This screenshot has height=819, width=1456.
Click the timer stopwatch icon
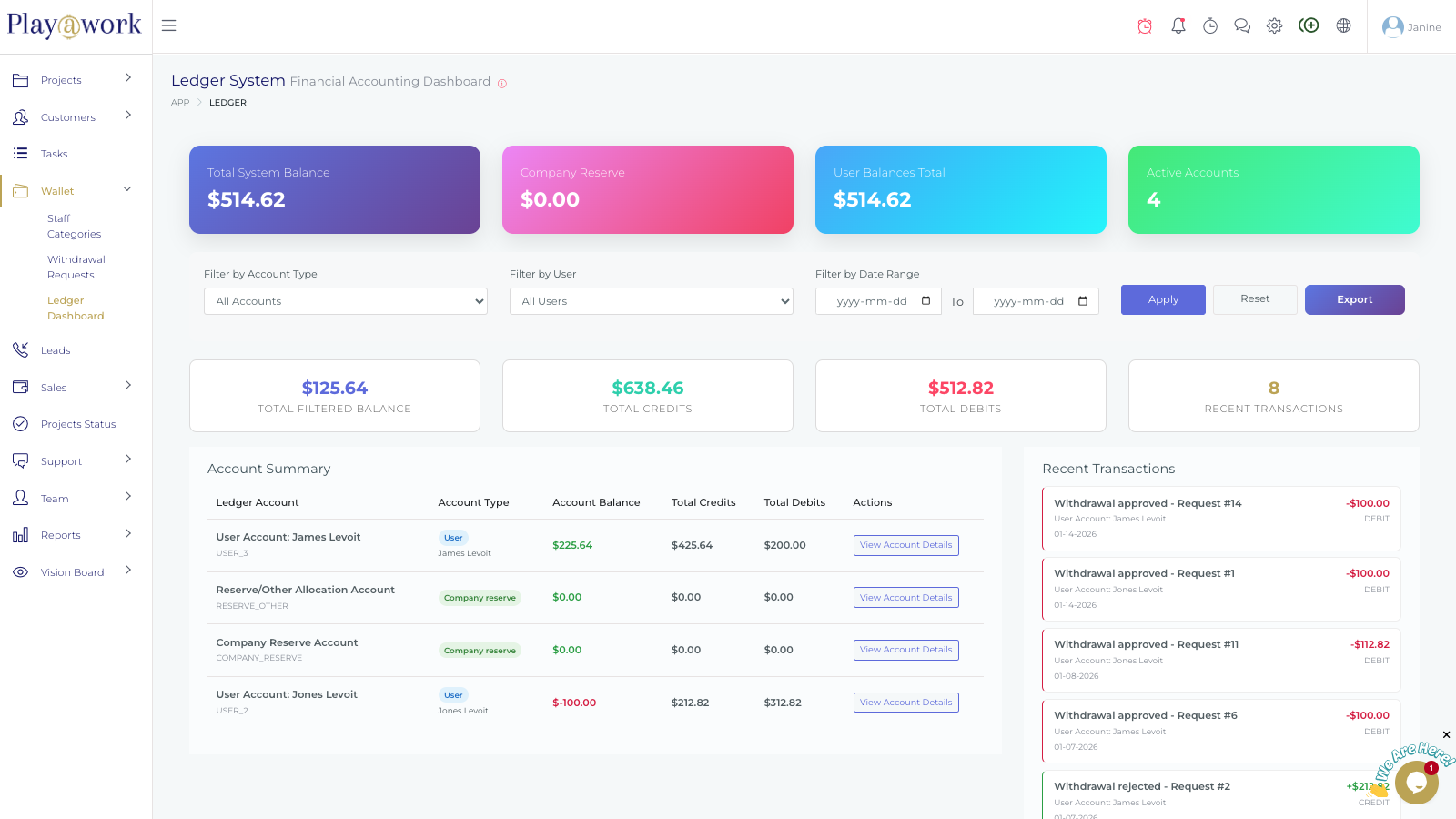point(1210,26)
